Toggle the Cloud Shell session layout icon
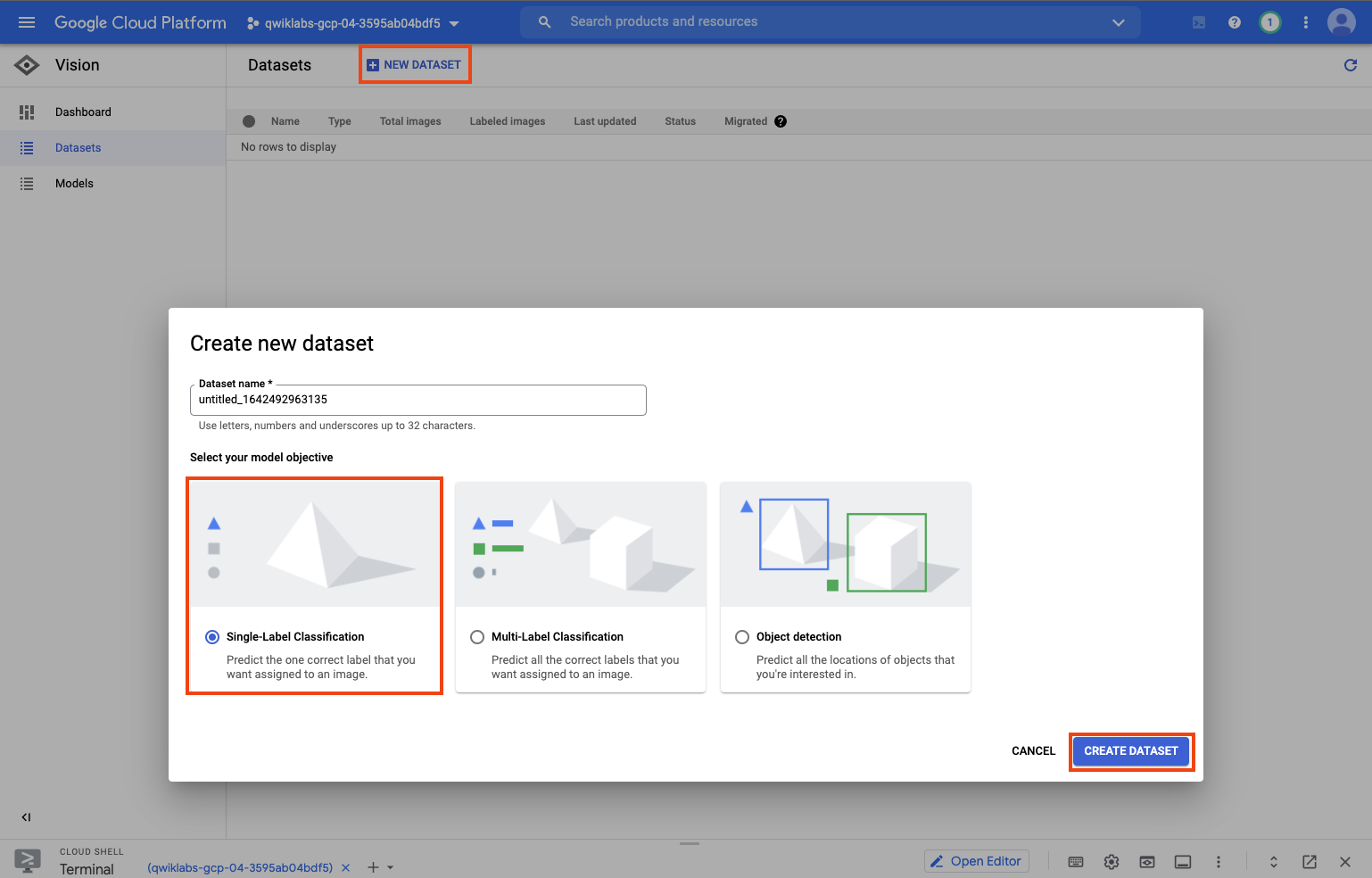 1183,862
